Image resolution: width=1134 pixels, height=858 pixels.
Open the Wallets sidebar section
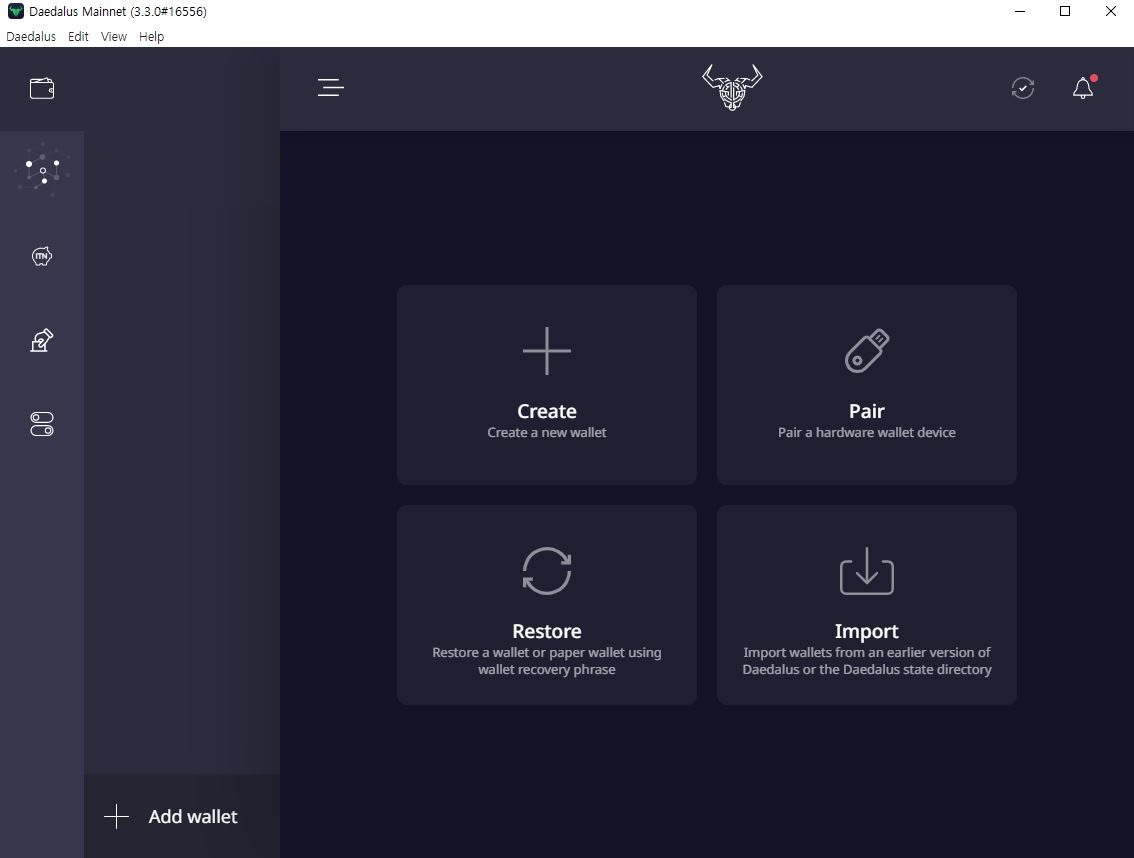tap(42, 89)
